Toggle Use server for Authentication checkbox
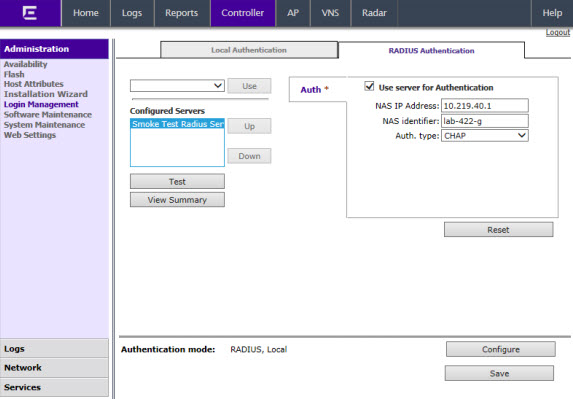Screen dimensions: 573x399 tap(369, 87)
